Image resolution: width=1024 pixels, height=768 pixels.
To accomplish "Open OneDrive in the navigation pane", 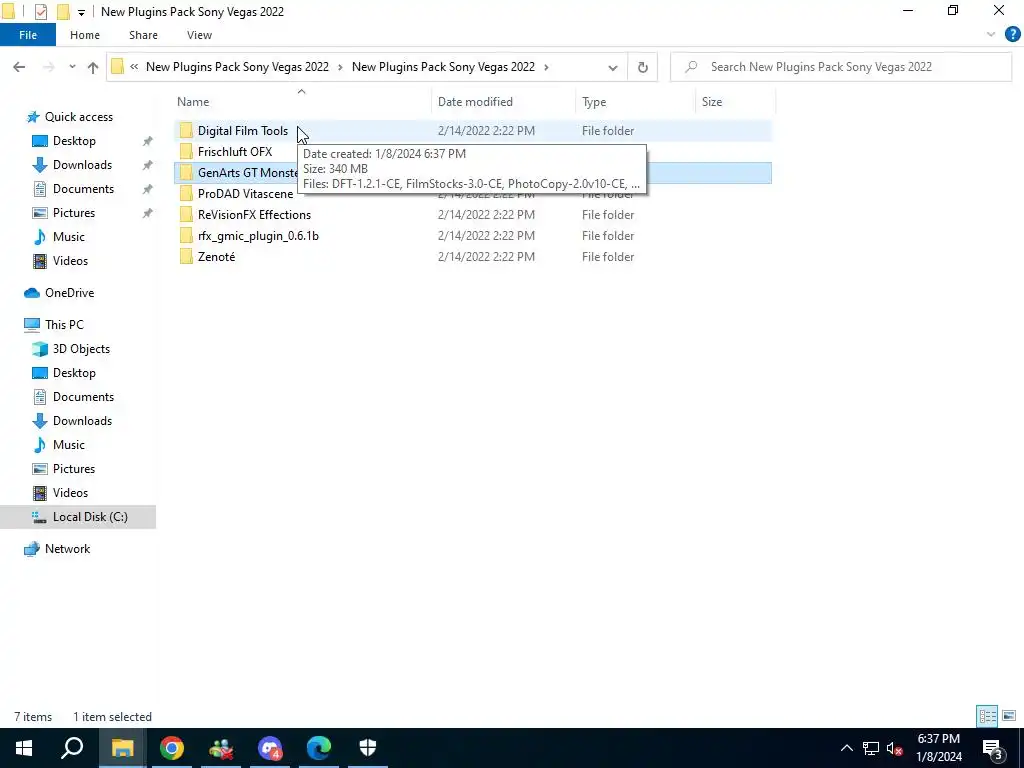I will pos(69,293).
